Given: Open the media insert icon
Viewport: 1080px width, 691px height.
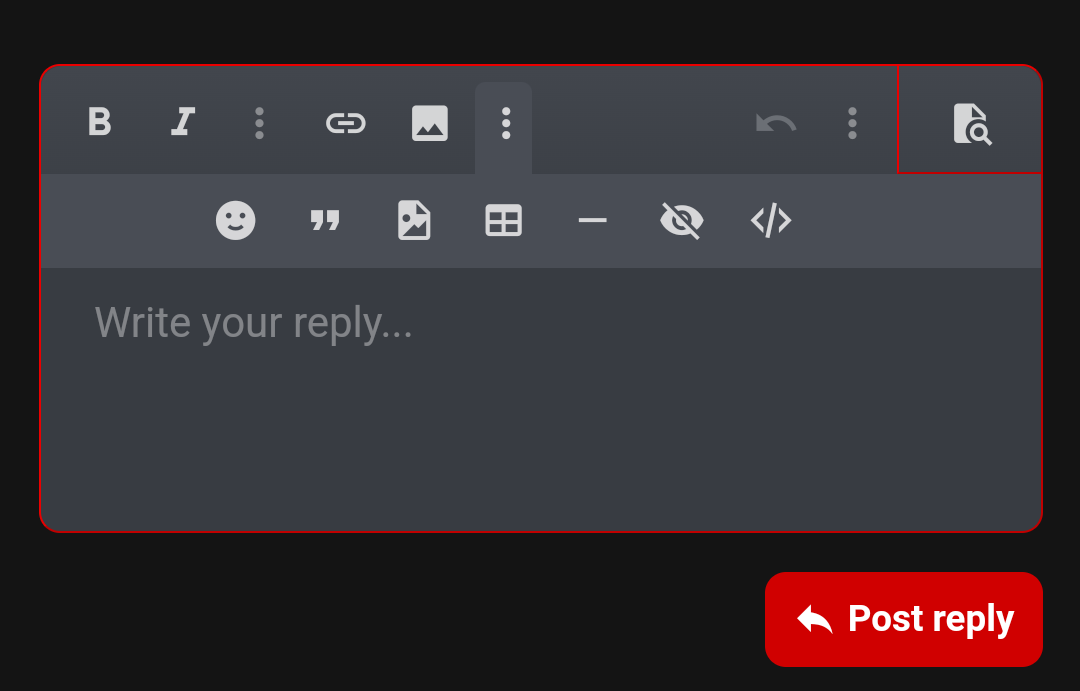Looking at the screenshot, I should [414, 220].
